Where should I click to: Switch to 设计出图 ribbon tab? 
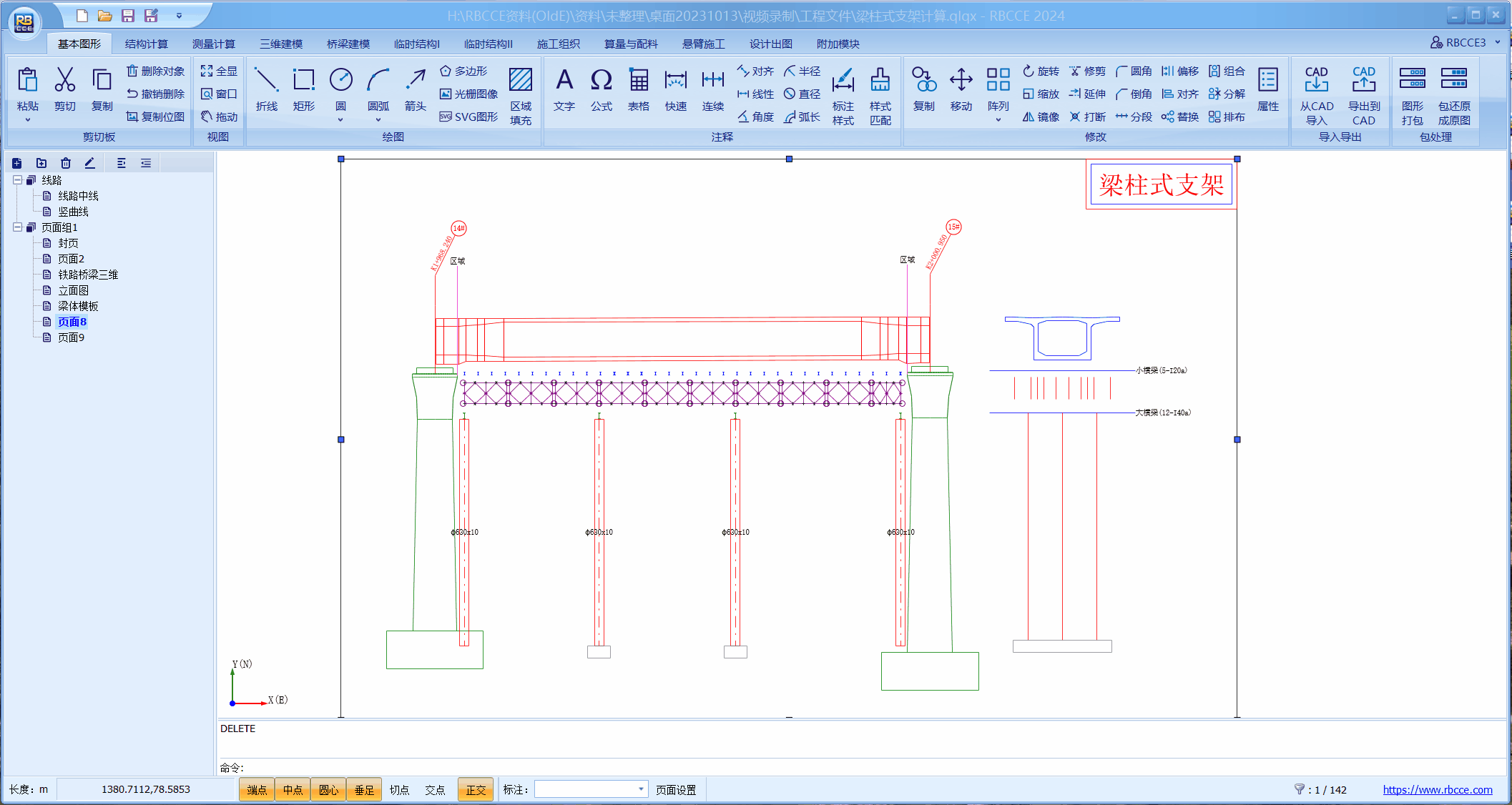[771, 44]
